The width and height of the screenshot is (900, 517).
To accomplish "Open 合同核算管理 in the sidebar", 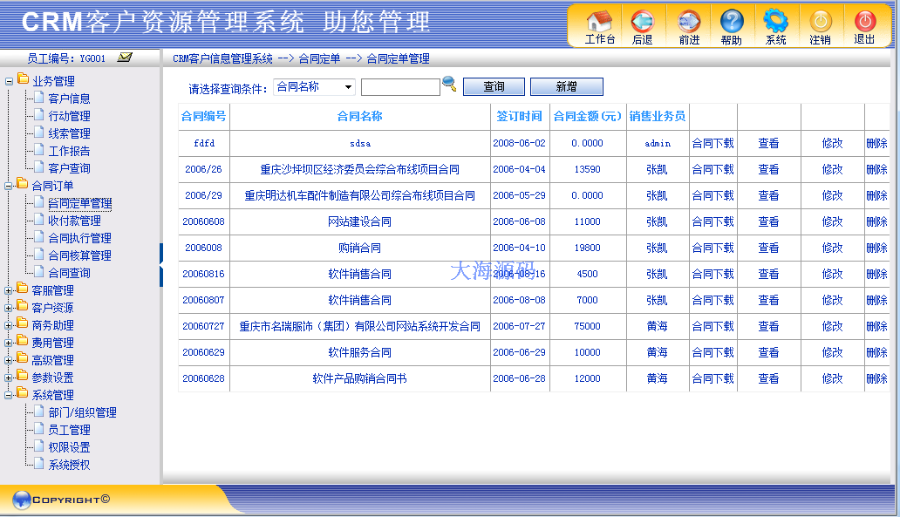I will (80, 256).
